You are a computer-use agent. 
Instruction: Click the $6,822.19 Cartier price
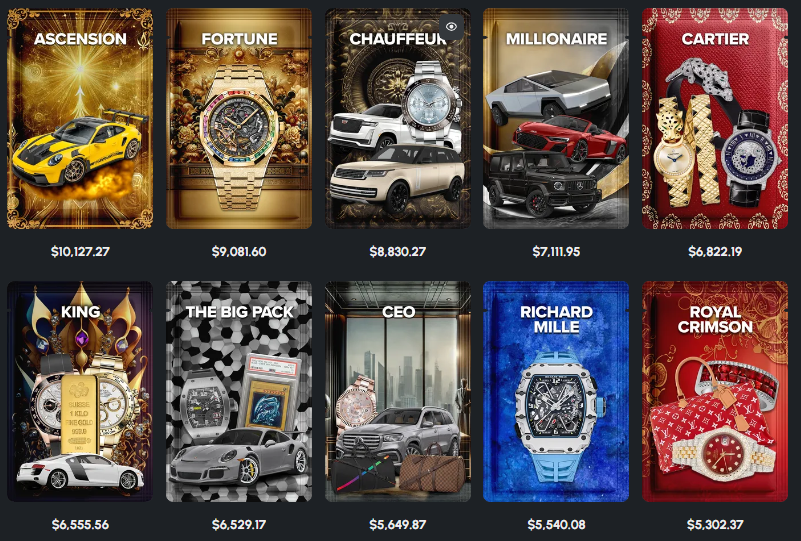pos(715,251)
